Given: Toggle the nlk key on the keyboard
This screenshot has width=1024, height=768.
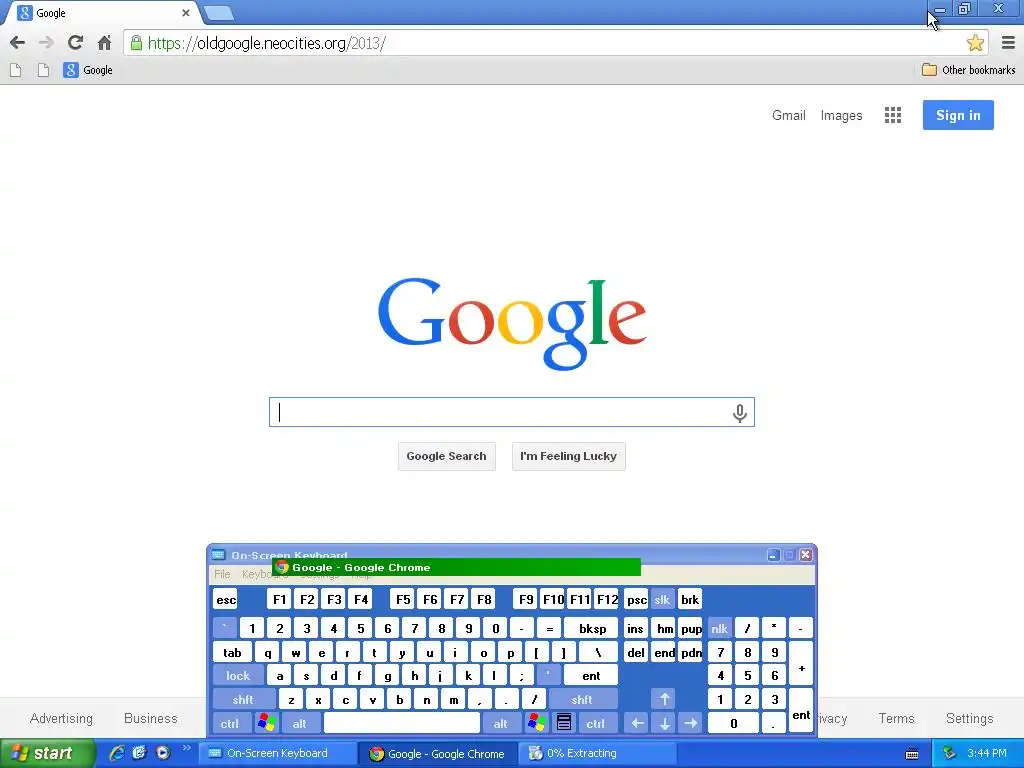Looking at the screenshot, I should coord(720,628).
